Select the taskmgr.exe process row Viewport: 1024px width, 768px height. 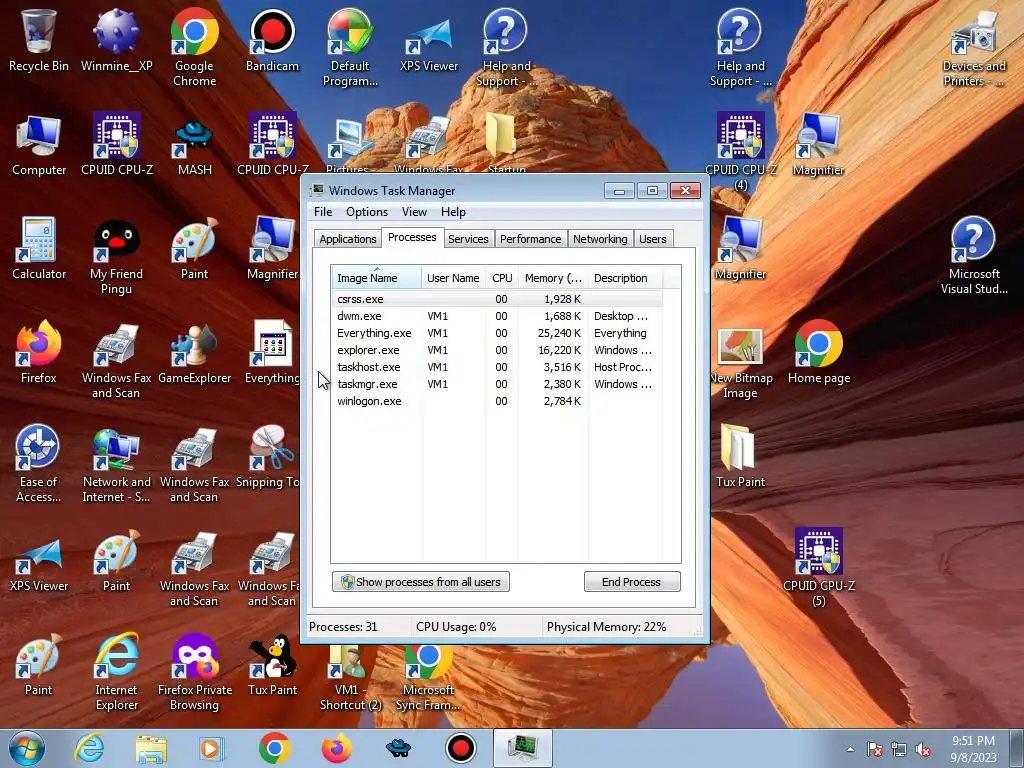pos(497,384)
